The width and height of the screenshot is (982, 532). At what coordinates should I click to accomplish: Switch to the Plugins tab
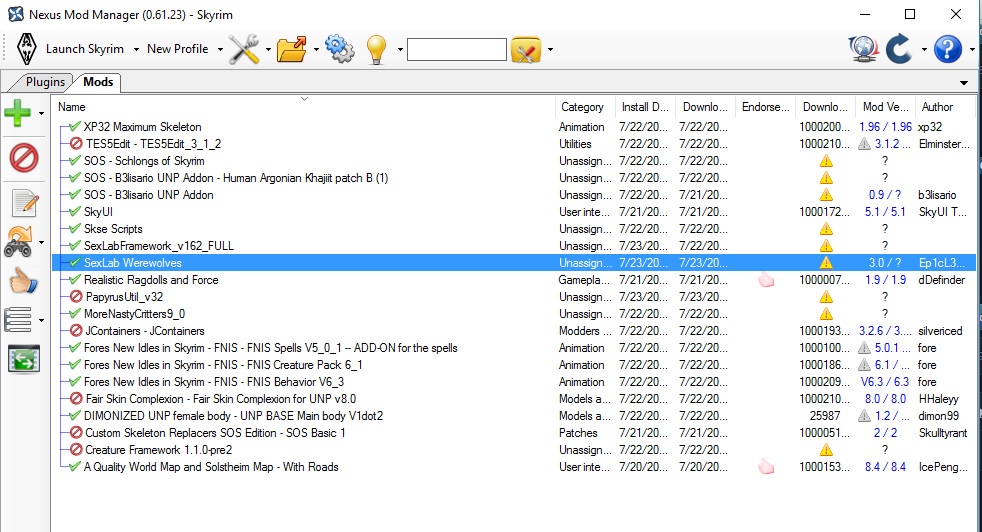point(45,82)
